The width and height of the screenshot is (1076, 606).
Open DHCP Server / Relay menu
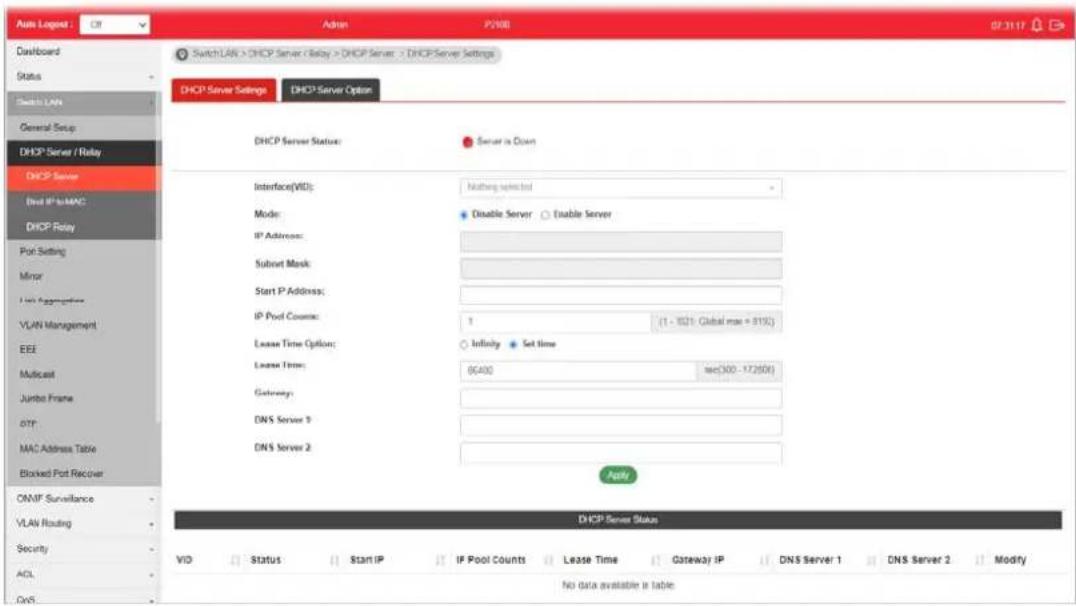click(82, 152)
